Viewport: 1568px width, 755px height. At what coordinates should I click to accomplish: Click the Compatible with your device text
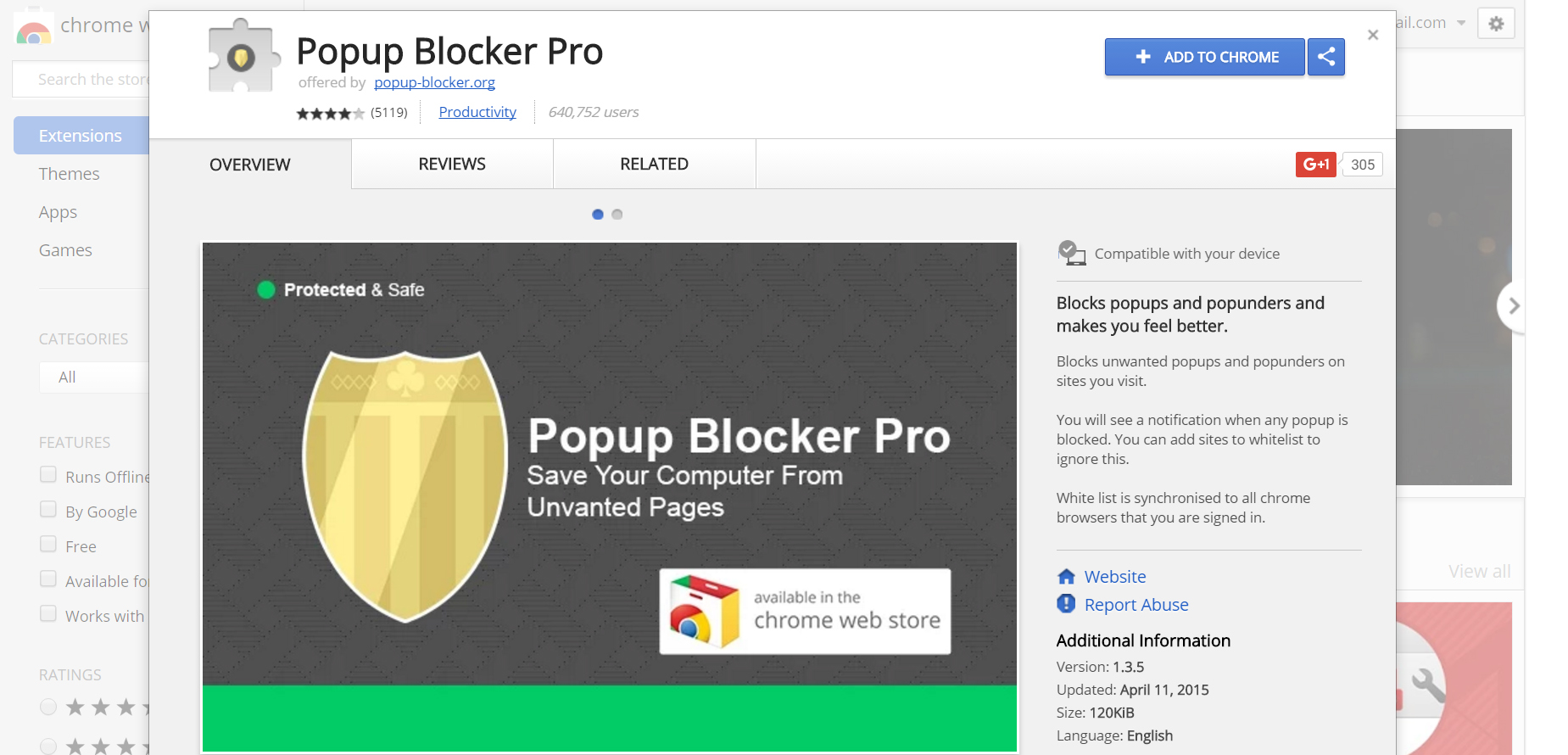pyautogui.click(x=1187, y=254)
